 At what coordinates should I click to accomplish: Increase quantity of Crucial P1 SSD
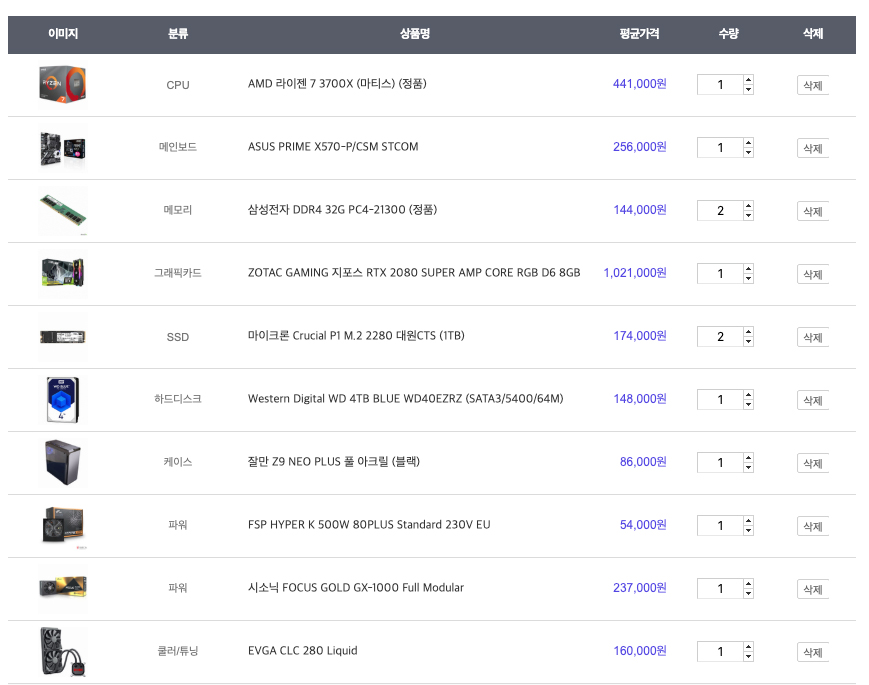(x=748, y=331)
